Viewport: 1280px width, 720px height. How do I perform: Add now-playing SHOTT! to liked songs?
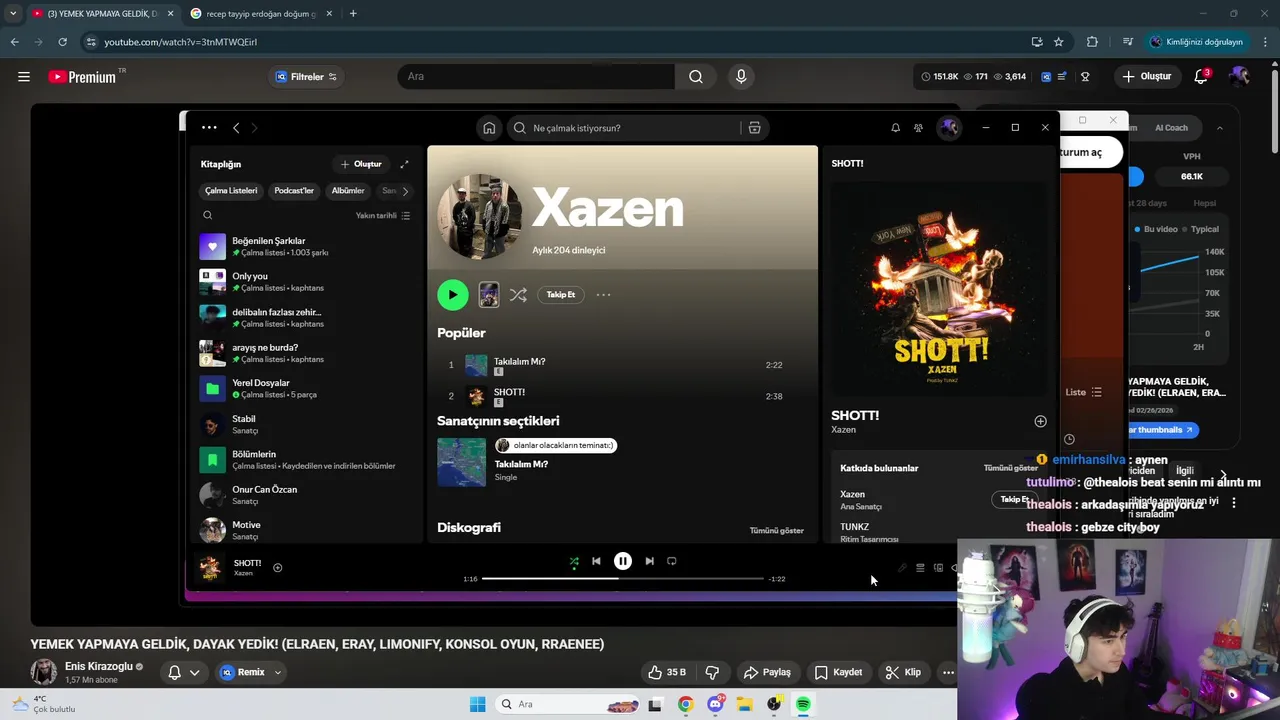coord(278,568)
